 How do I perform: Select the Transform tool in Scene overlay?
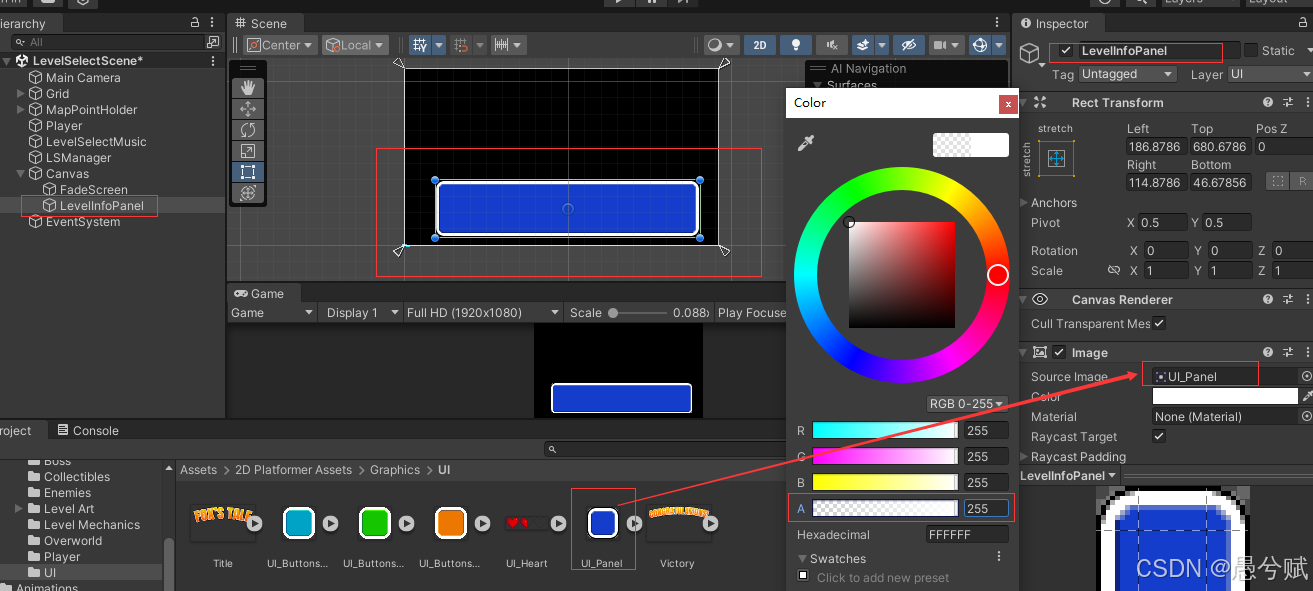pos(248,193)
